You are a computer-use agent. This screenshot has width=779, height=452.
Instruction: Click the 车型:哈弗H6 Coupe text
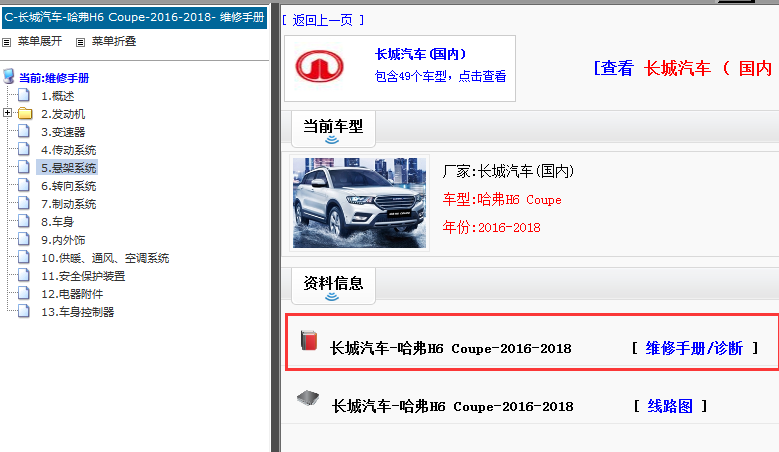point(502,200)
